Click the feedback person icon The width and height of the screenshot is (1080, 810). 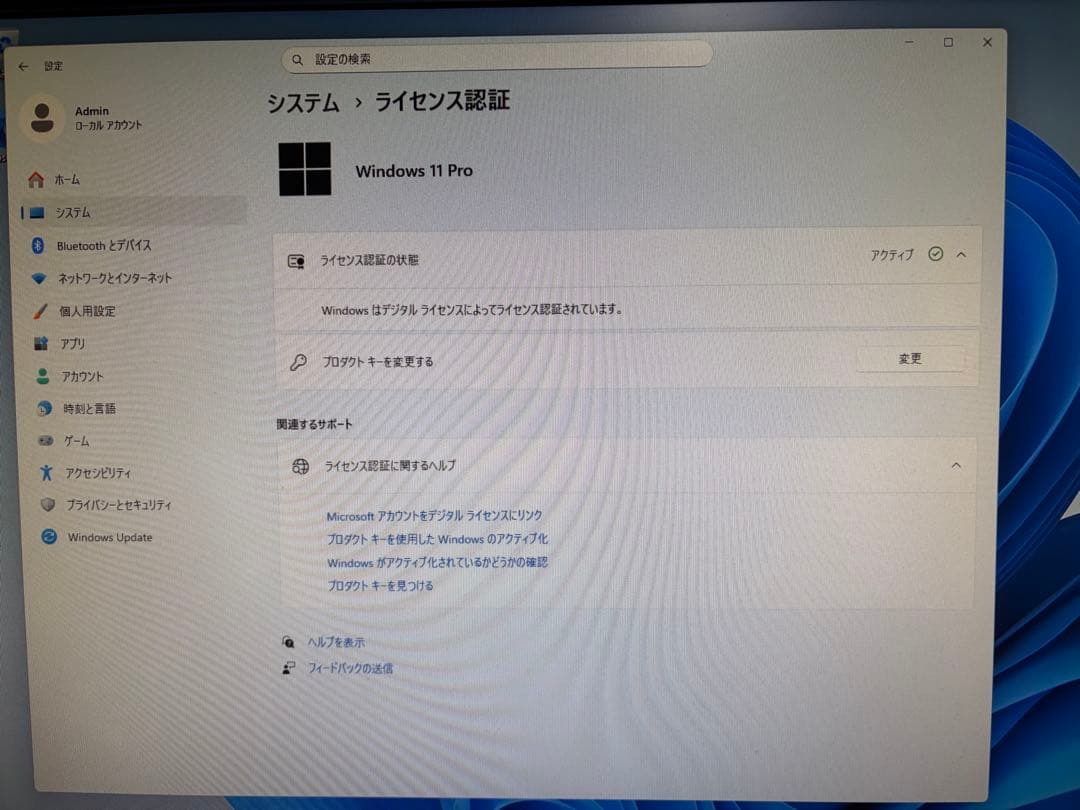[289, 667]
